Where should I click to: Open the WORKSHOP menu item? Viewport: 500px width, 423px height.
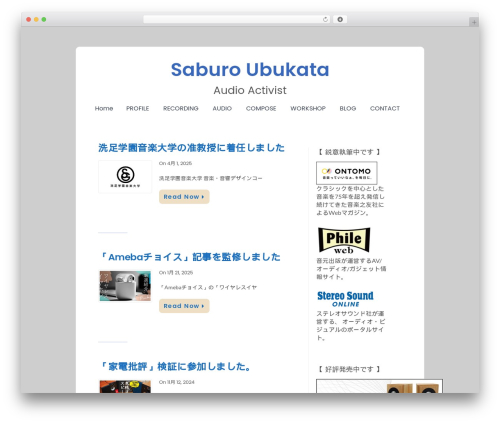coord(308,108)
